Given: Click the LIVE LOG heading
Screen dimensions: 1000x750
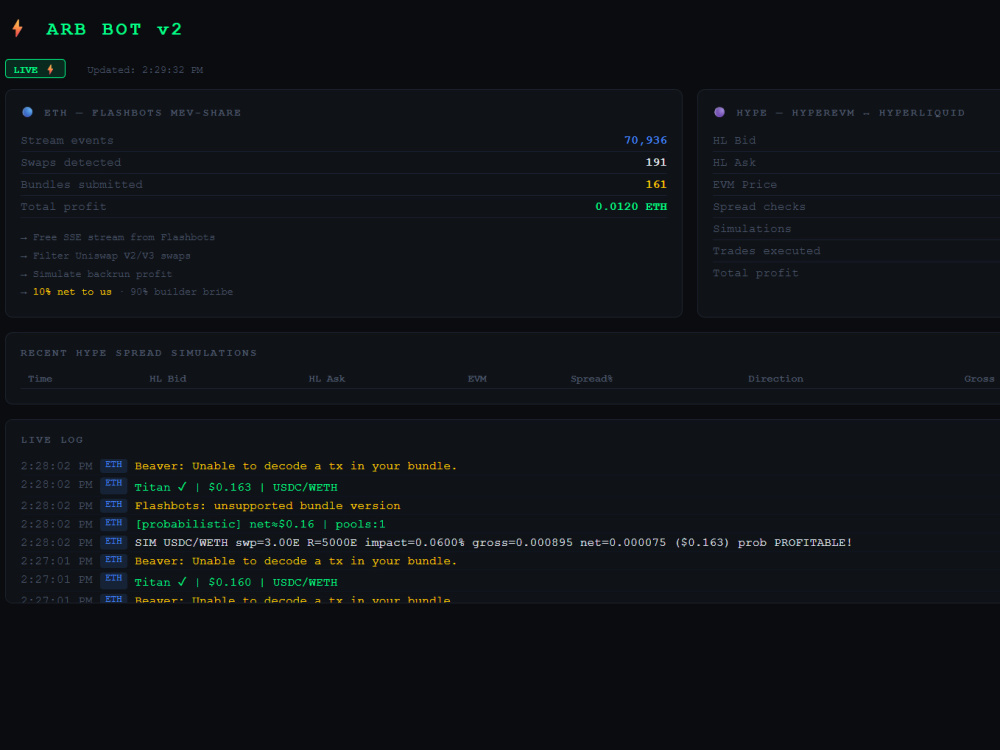Looking at the screenshot, I should click(x=52, y=440).
